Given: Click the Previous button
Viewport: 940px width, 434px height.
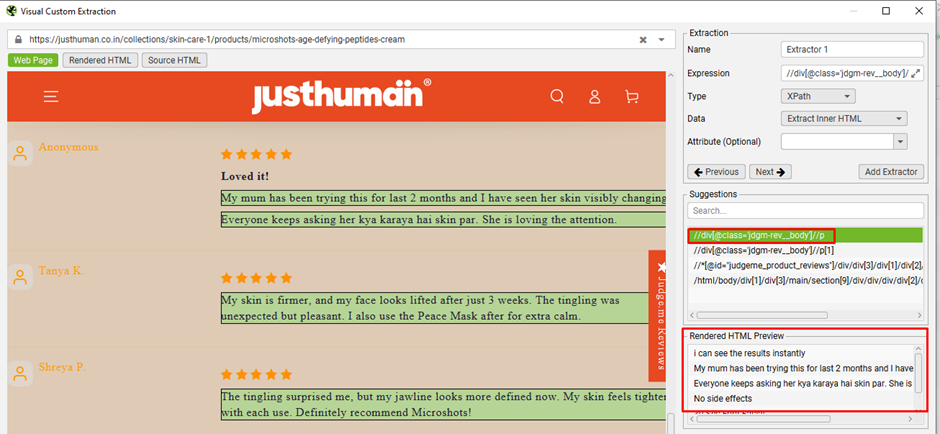Looking at the screenshot, I should [x=716, y=171].
